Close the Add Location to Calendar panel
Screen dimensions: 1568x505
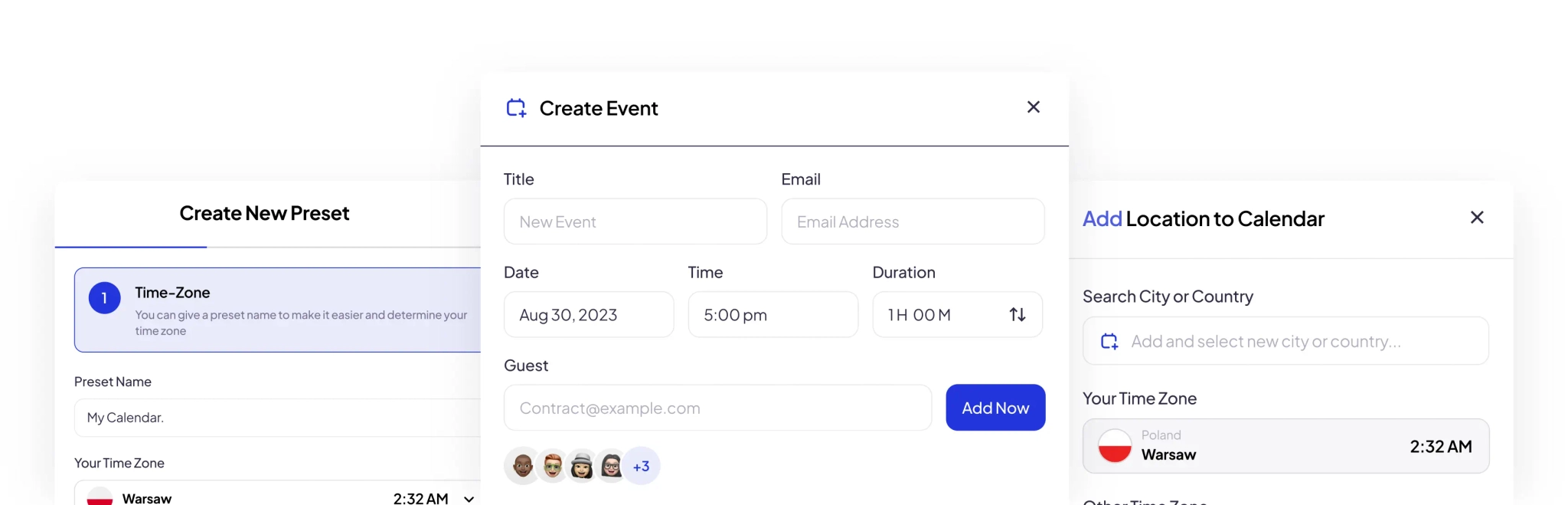click(1477, 218)
